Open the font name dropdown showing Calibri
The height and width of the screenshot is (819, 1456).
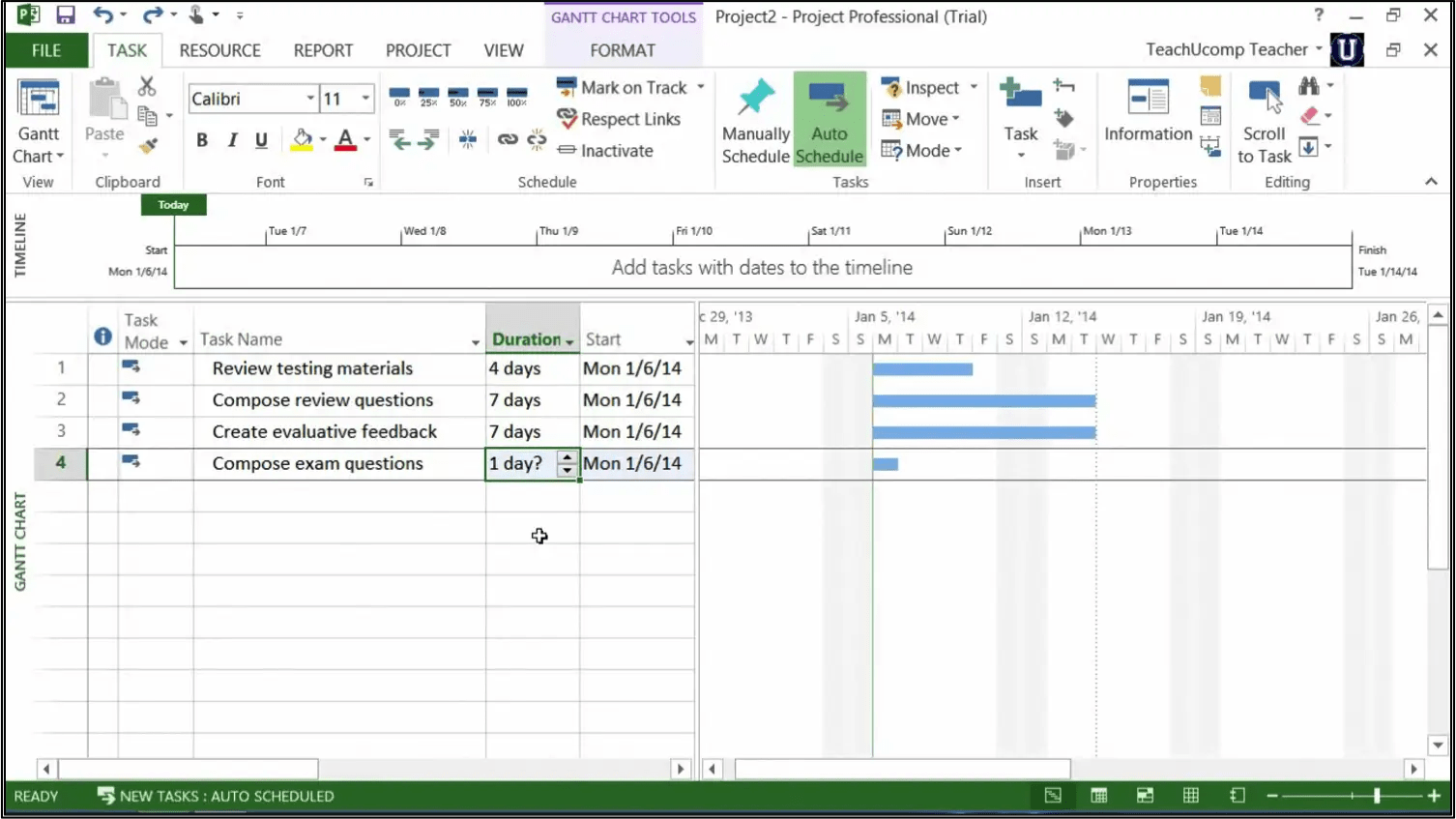click(310, 99)
